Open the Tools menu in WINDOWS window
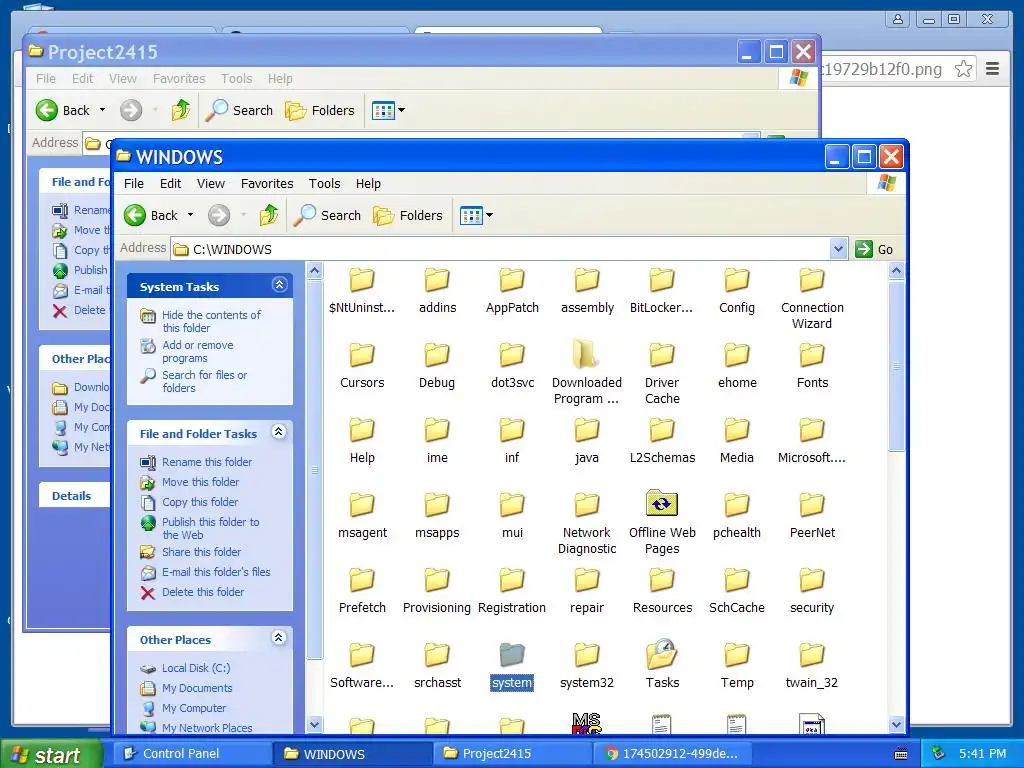 click(x=325, y=184)
